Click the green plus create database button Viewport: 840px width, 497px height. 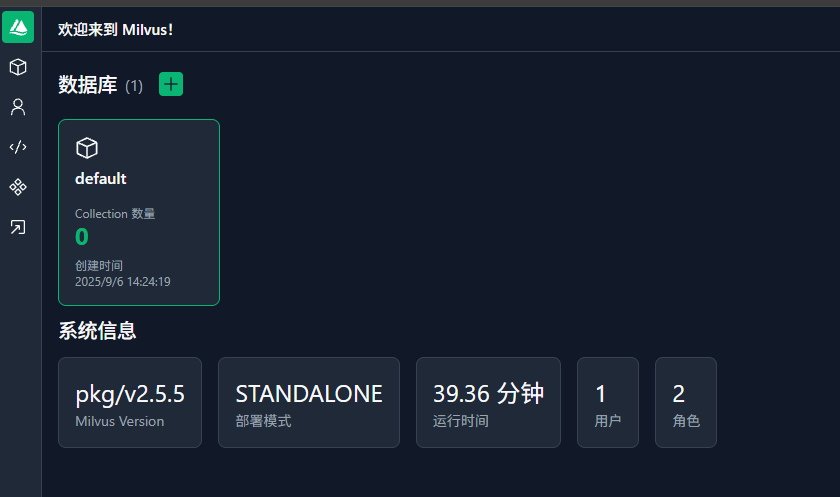tap(171, 85)
